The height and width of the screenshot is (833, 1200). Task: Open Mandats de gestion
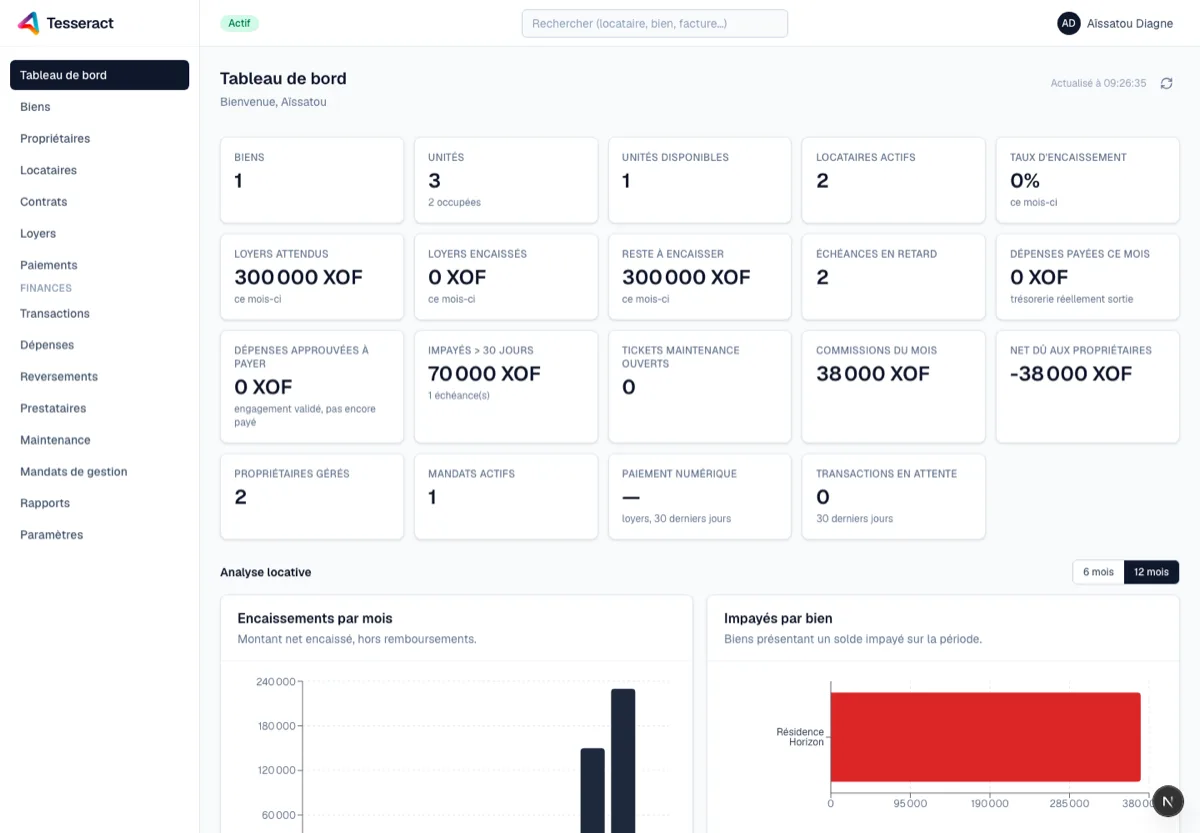99,472
